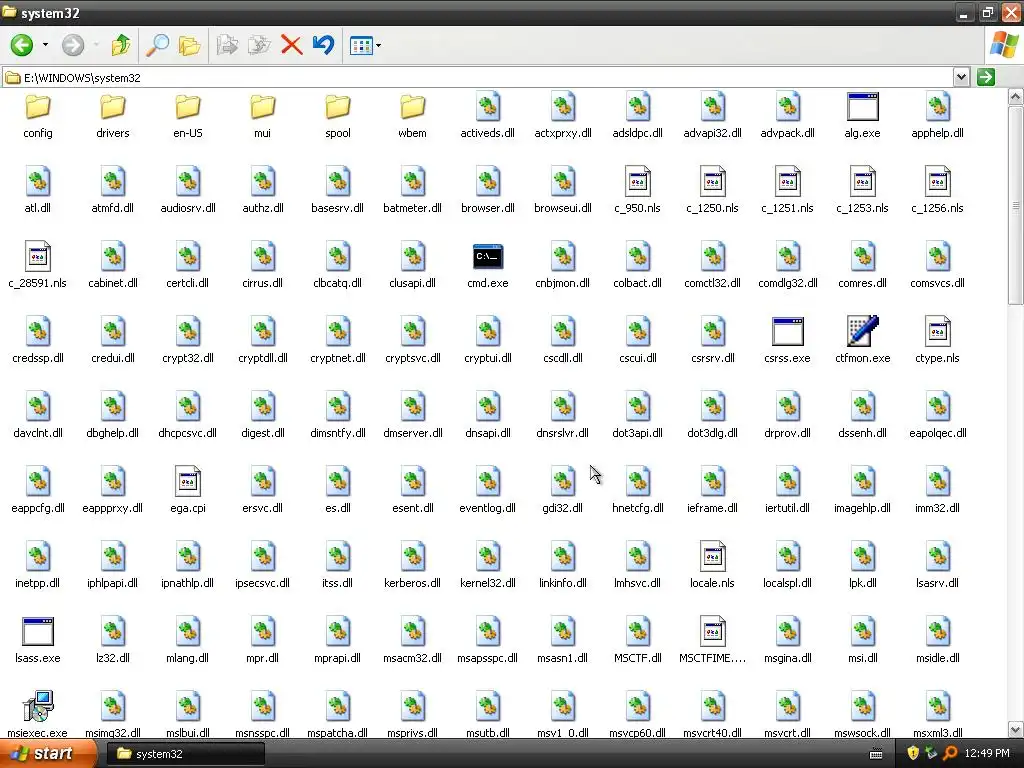Select the c_28591.nls file icon

tap(38, 257)
